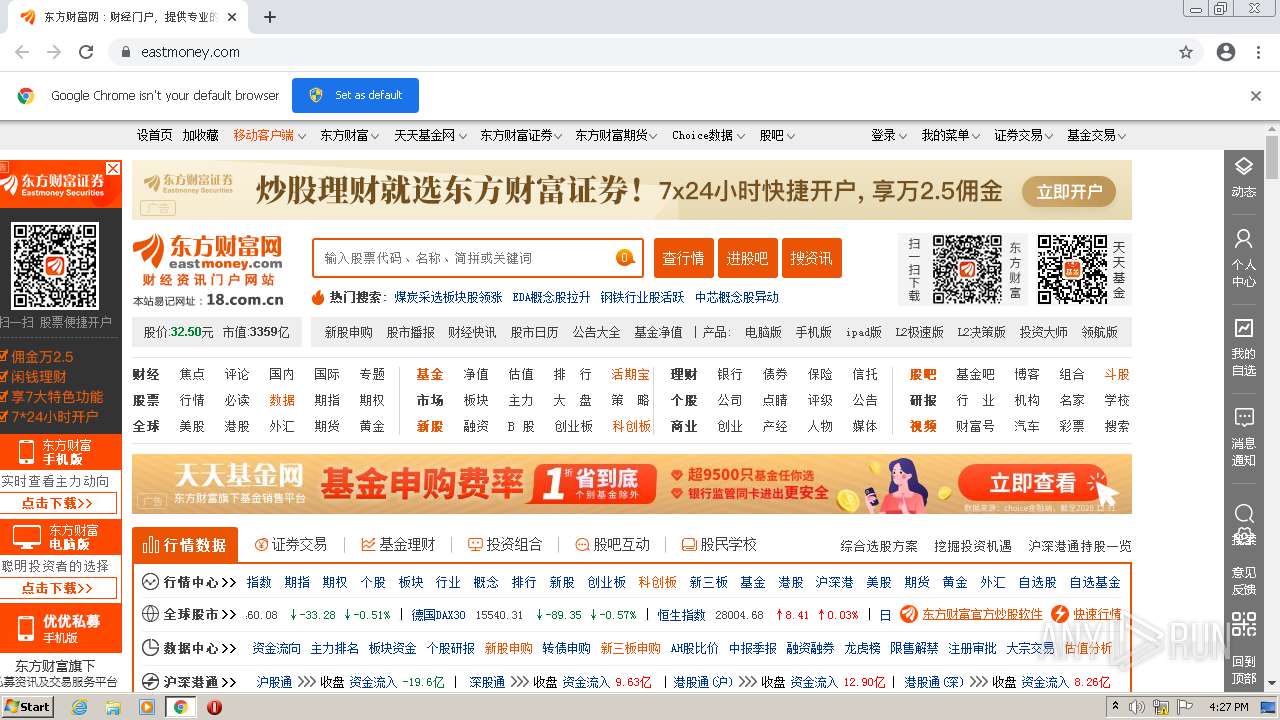Open Chrome profile avatar icon
The height and width of the screenshot is (720, 1280).
click(1226, 52)
